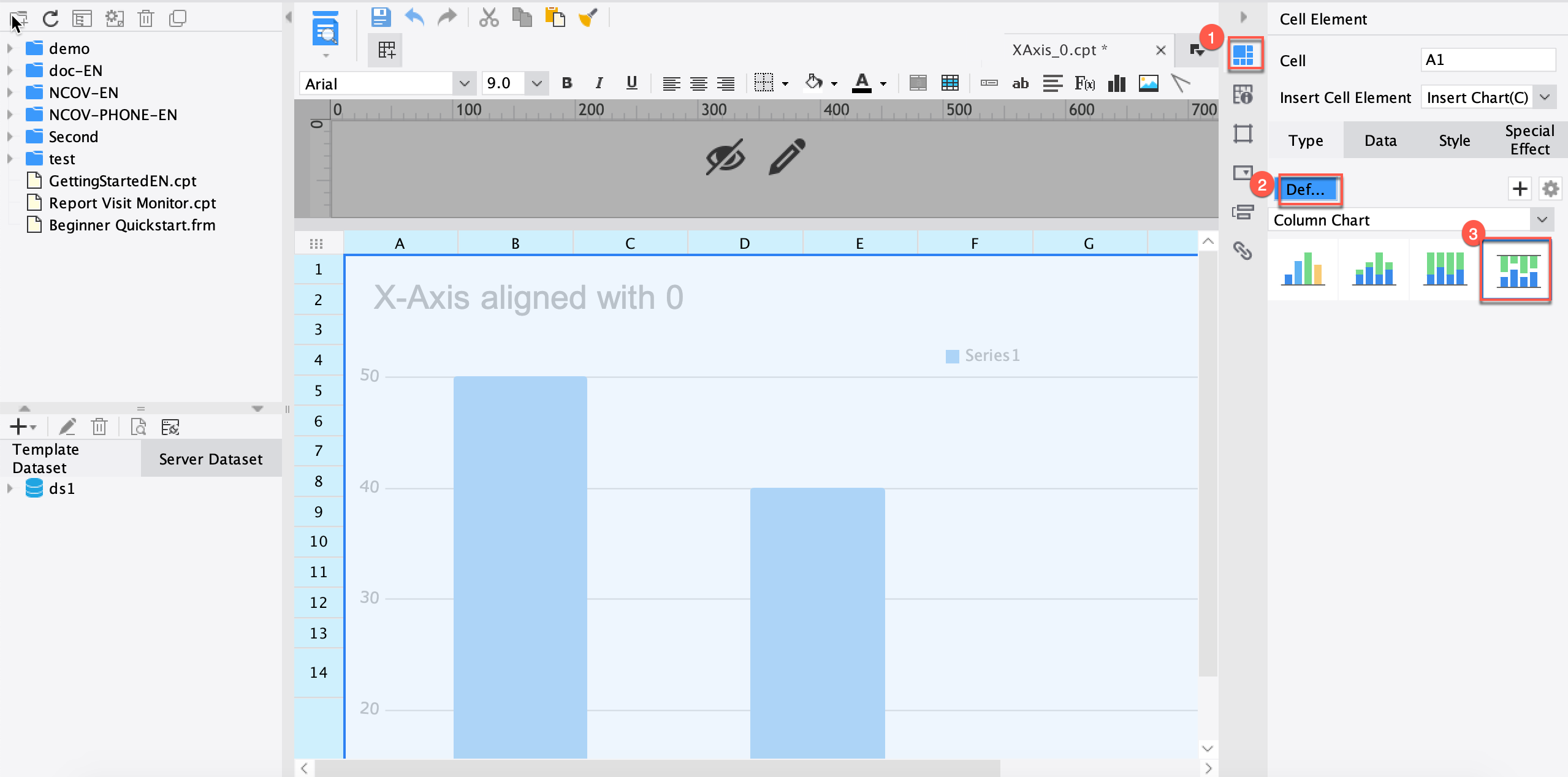This screenshot has width=1568, height=777.
Task: Refresh the template file tree
Action: click(50, 18)
